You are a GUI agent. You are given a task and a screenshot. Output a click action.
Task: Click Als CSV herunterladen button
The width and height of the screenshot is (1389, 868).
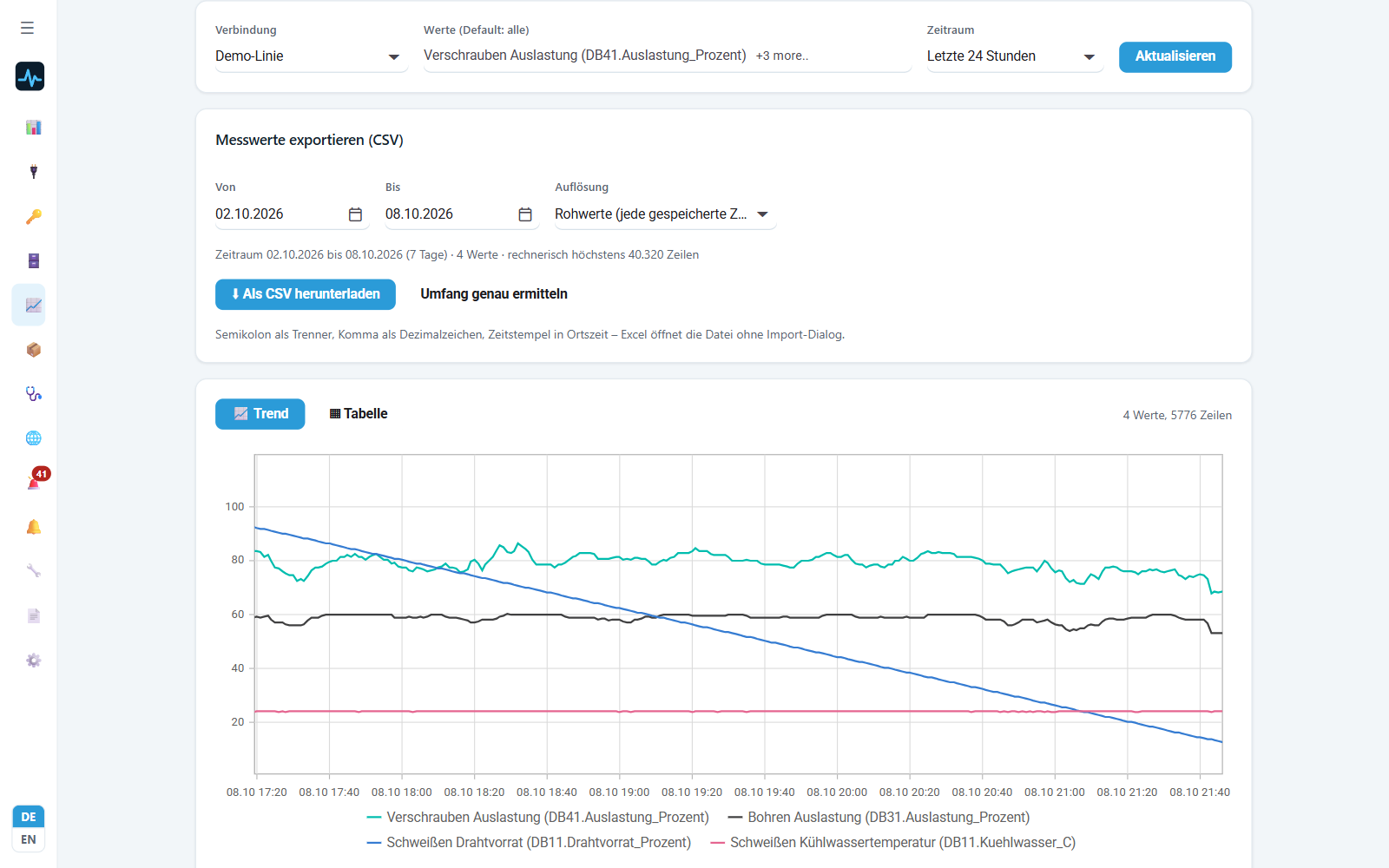click(306, 294)
